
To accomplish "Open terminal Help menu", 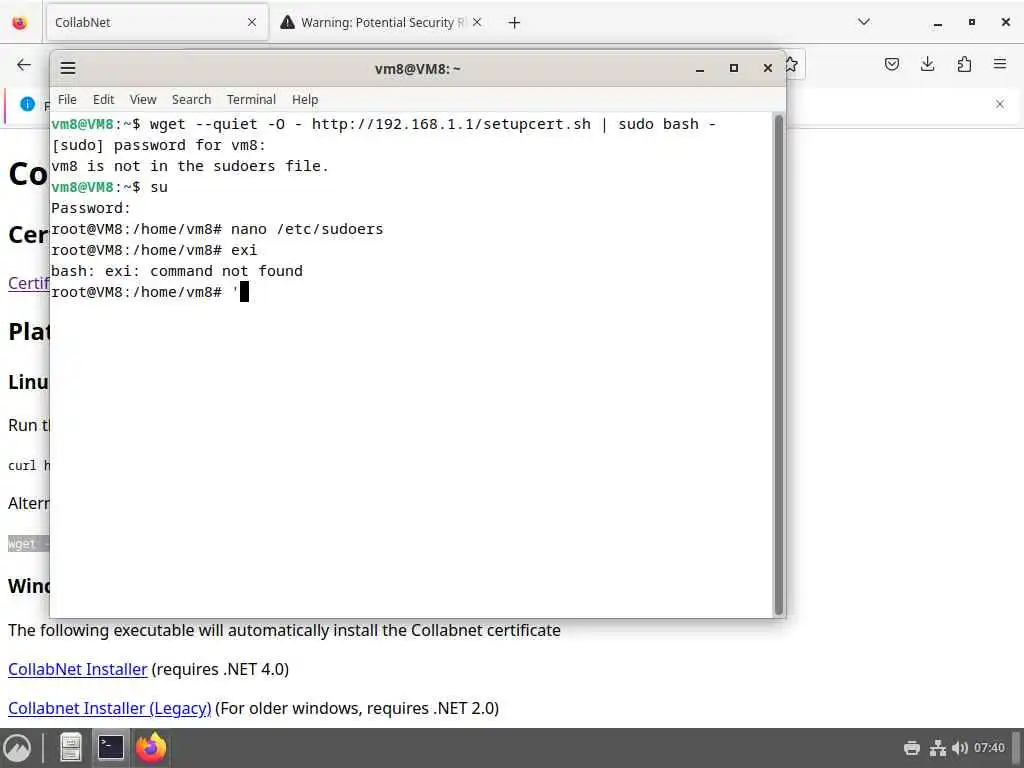I will tap(305, 99).
